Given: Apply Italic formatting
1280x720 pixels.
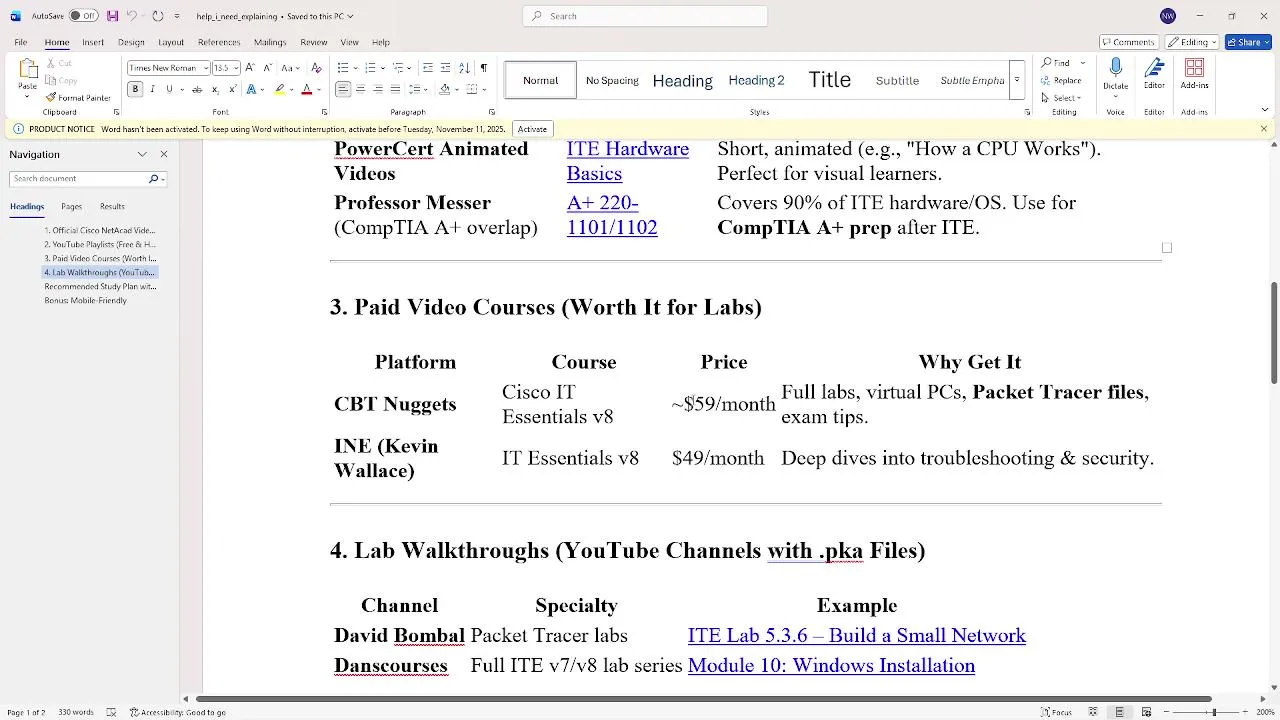Looking at the screenshot, I should [152, 89].
